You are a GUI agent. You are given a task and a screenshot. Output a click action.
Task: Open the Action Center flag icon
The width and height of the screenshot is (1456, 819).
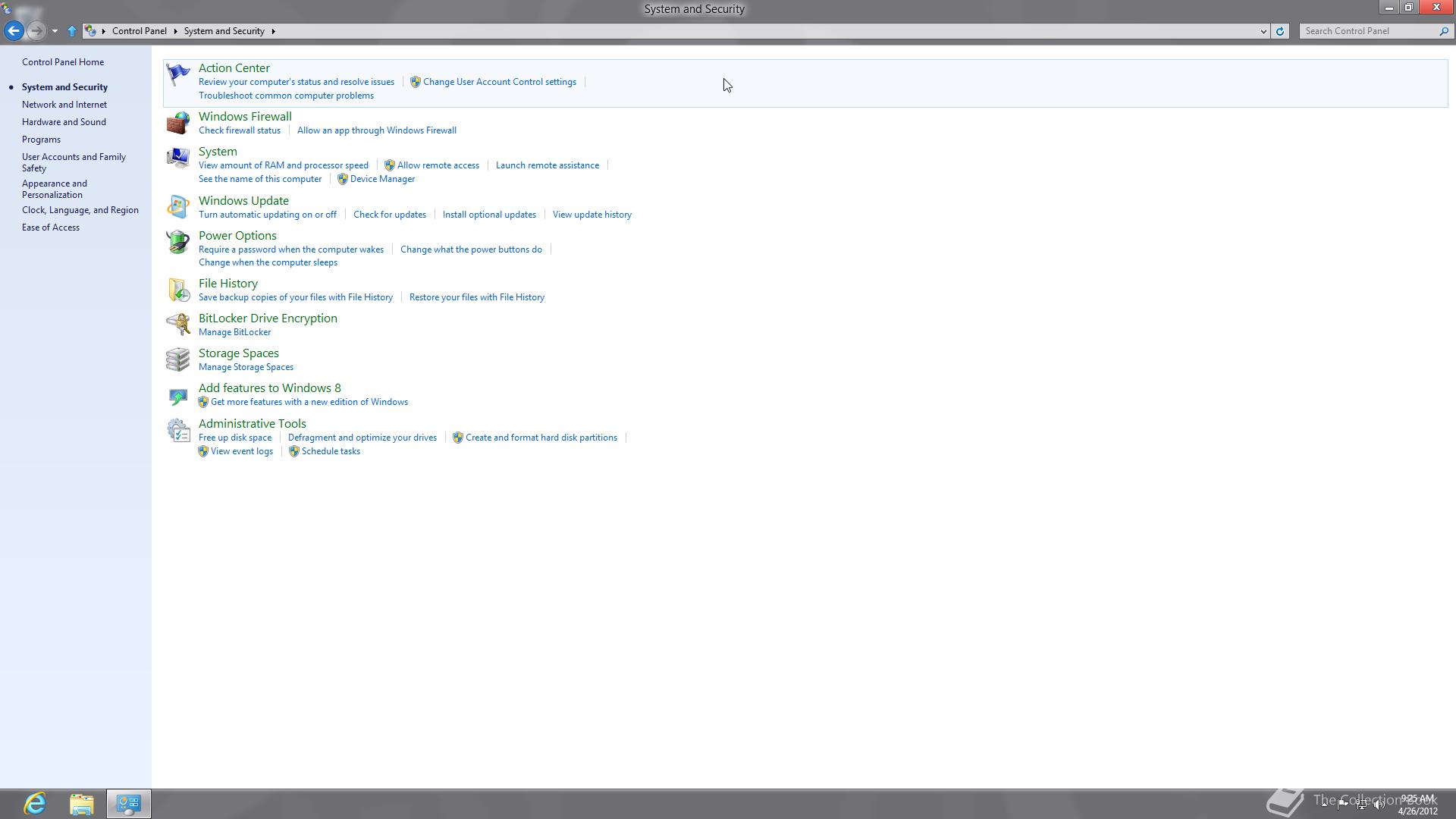(178, 74)
